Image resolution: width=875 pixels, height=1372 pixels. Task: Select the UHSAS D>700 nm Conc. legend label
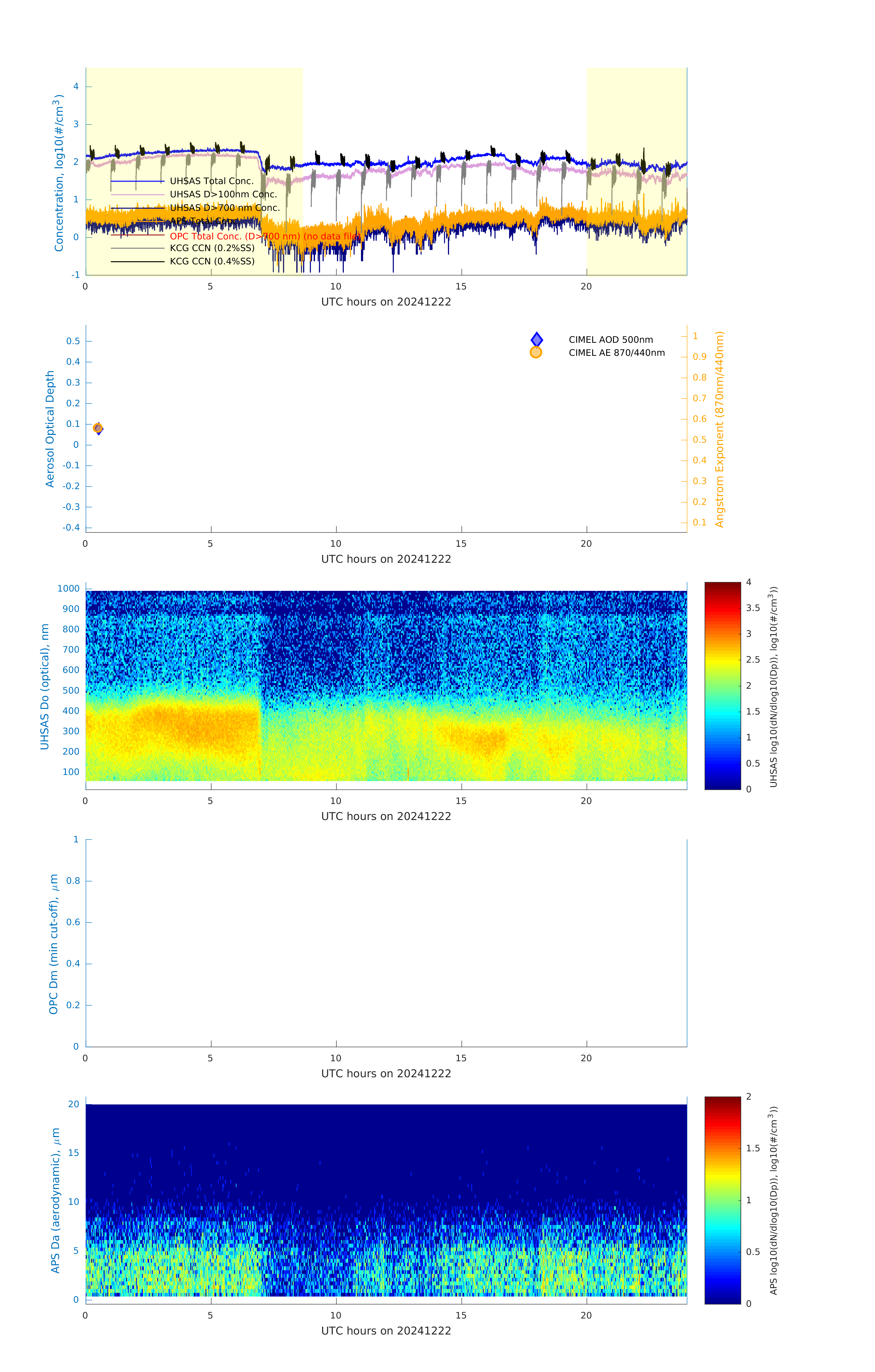(225, 208)
